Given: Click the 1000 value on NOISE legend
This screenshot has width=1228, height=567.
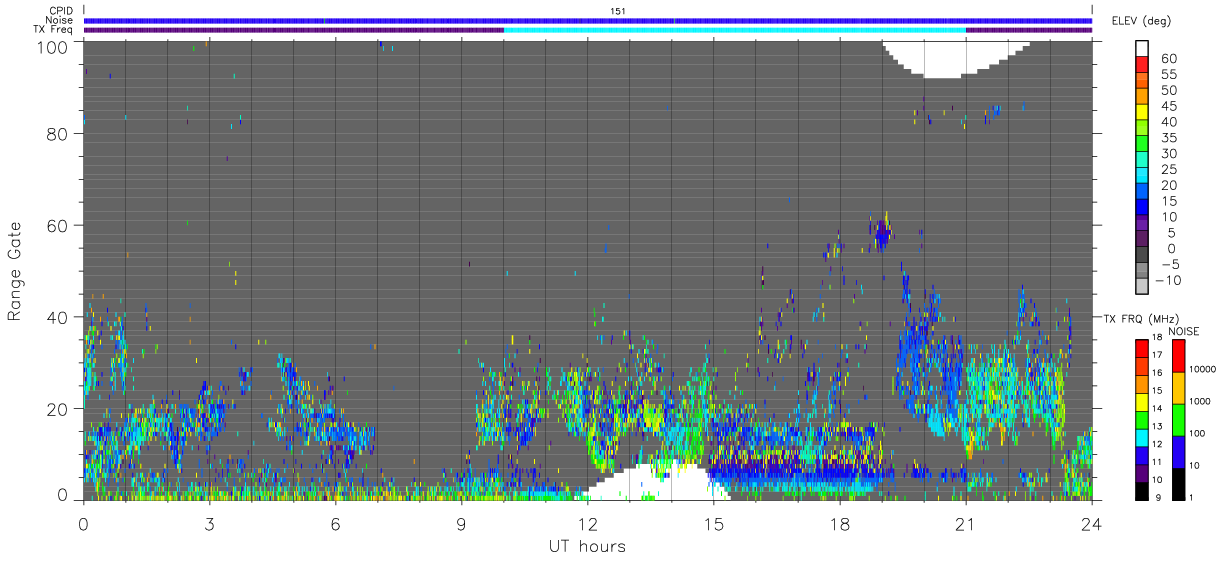Looking at the screenshot, I should tap(1200, 401).
